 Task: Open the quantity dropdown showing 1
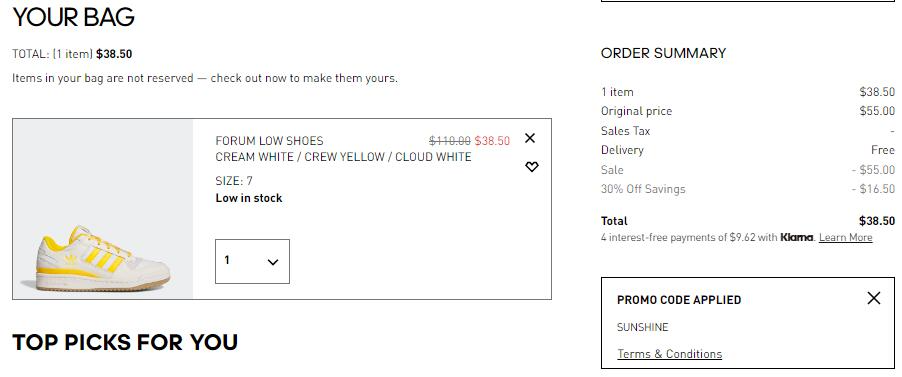point(253,261)
